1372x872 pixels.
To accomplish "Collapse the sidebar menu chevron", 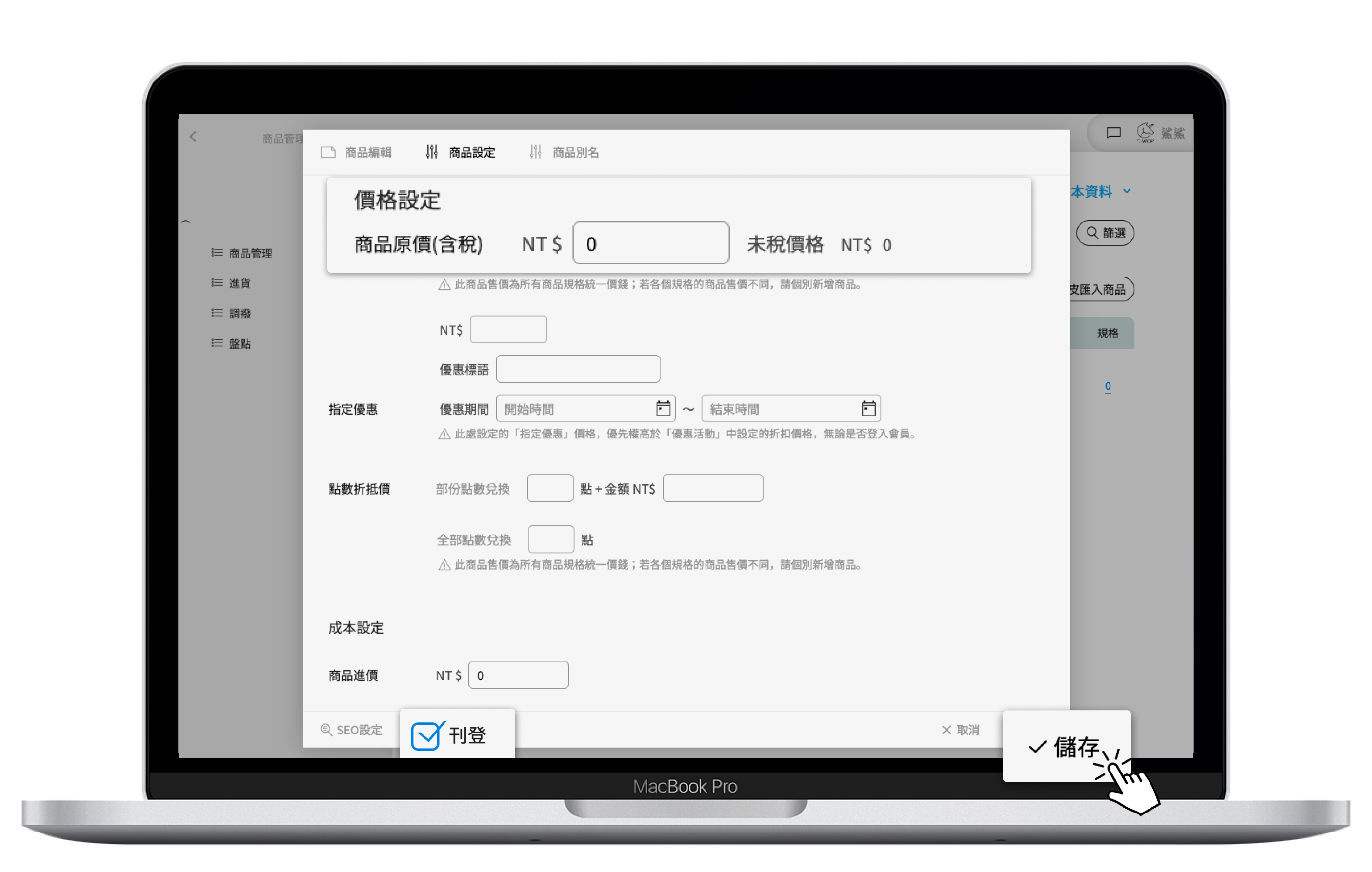I will pyautogui.click(x=186, y=221).
